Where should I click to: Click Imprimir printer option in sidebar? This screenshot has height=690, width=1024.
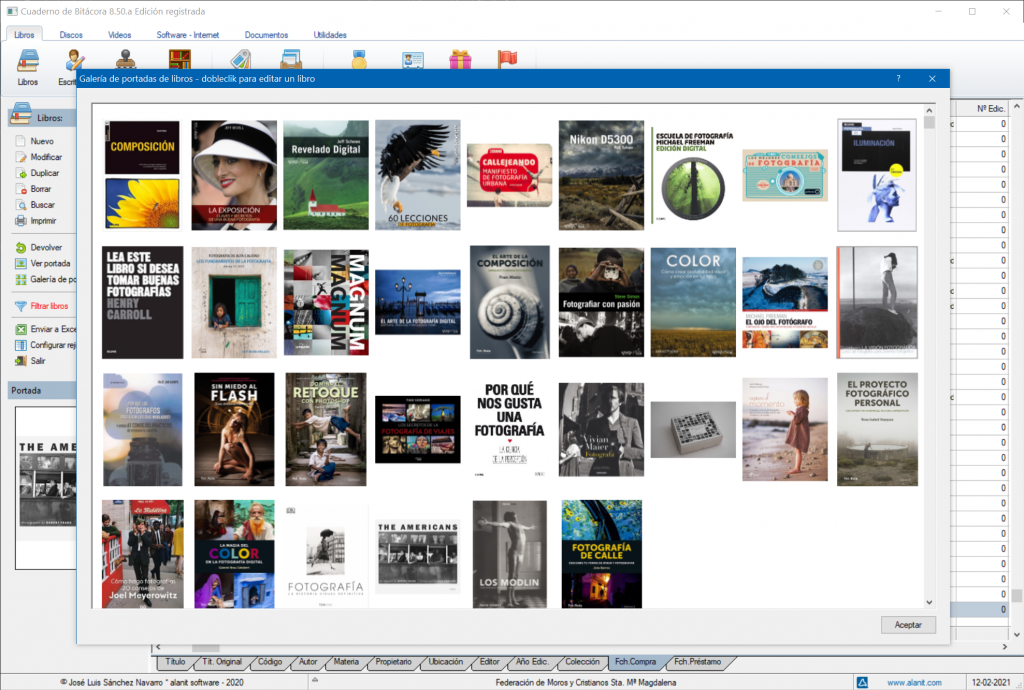coord(43,221)
